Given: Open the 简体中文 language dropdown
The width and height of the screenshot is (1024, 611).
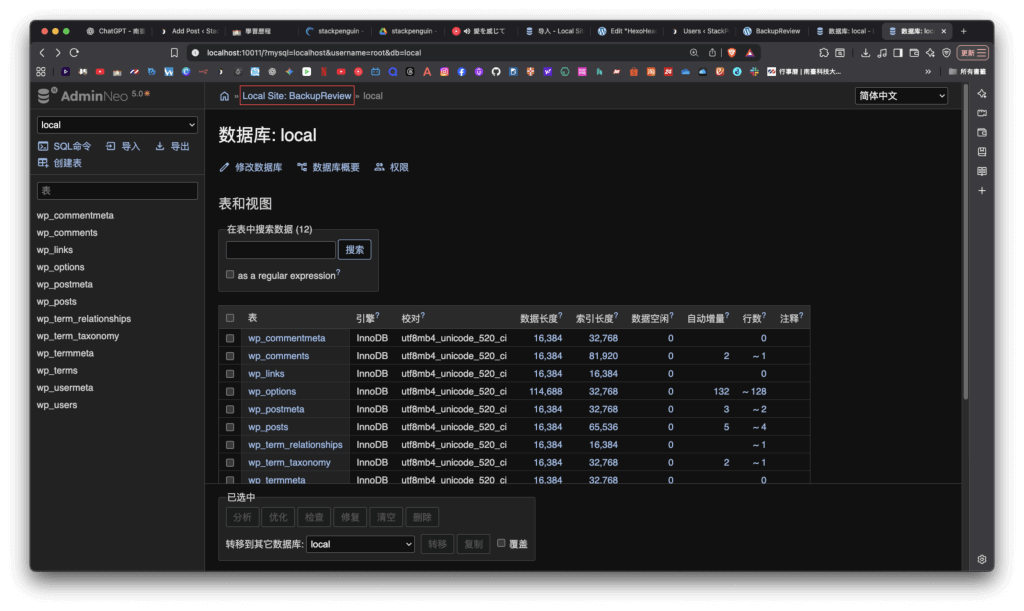Looking at the screenshot, I should [901, 96].
